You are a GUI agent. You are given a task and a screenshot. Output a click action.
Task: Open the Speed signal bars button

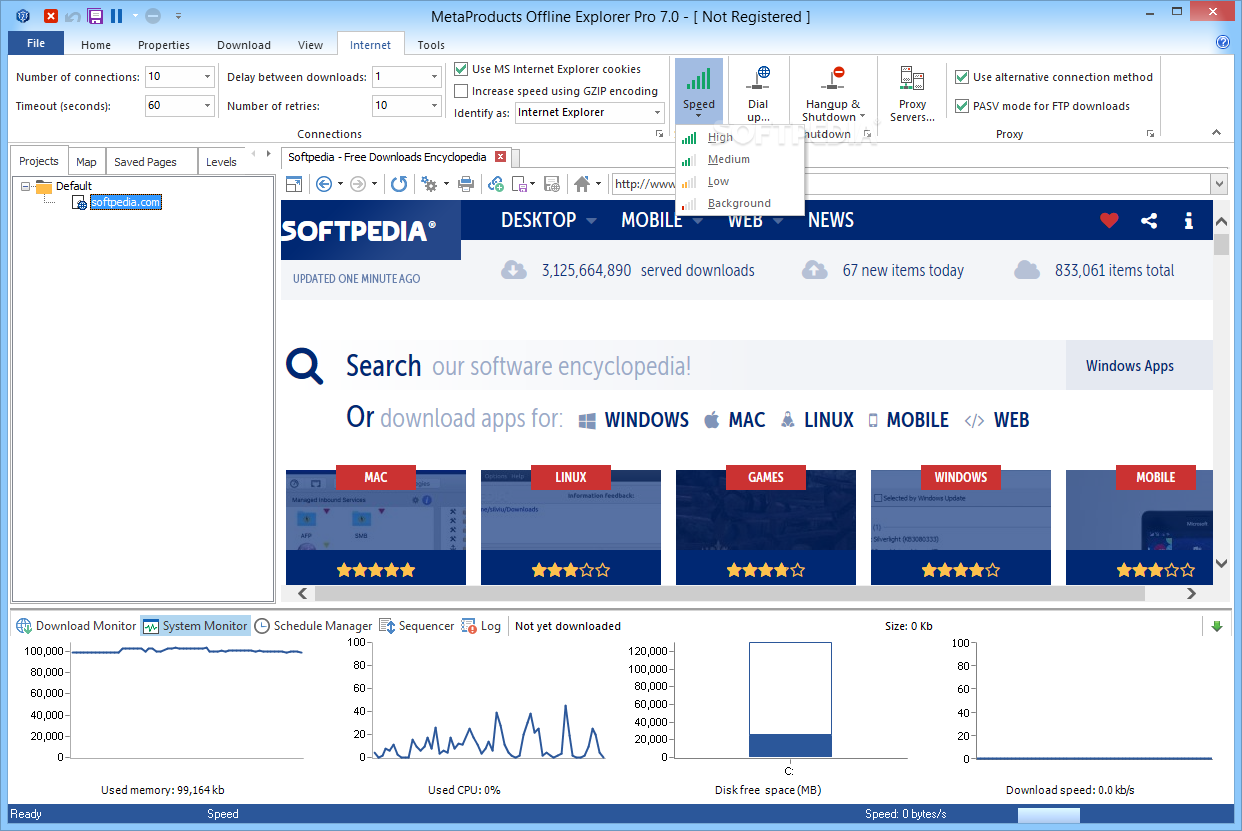699,90
